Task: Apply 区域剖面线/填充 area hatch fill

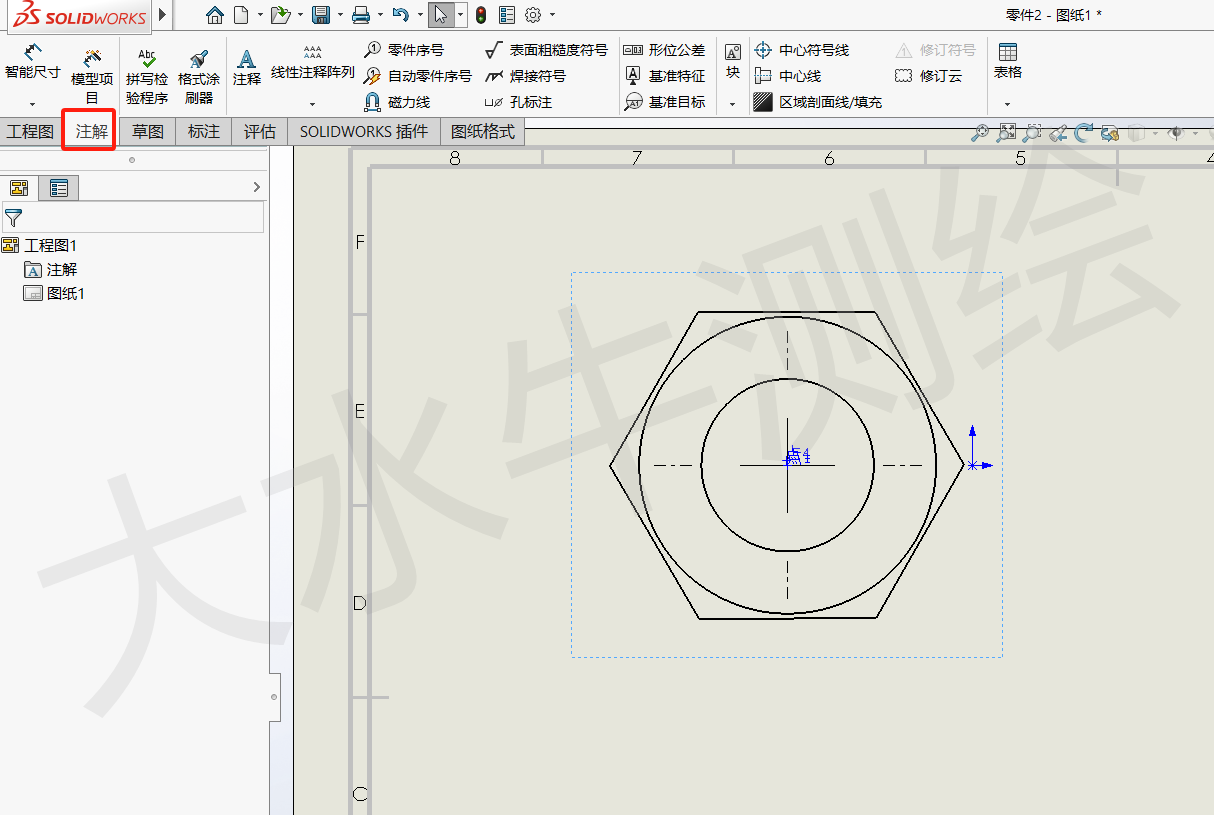Action: click(817, 102)
